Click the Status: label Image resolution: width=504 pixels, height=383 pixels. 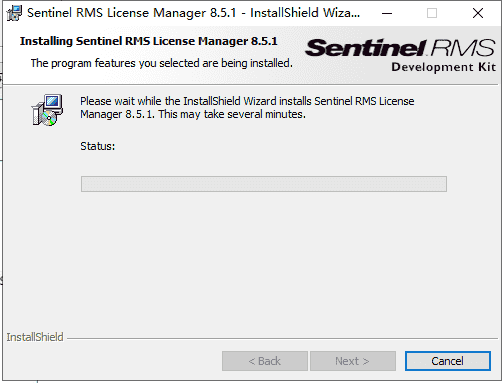(x=97, y=146)
